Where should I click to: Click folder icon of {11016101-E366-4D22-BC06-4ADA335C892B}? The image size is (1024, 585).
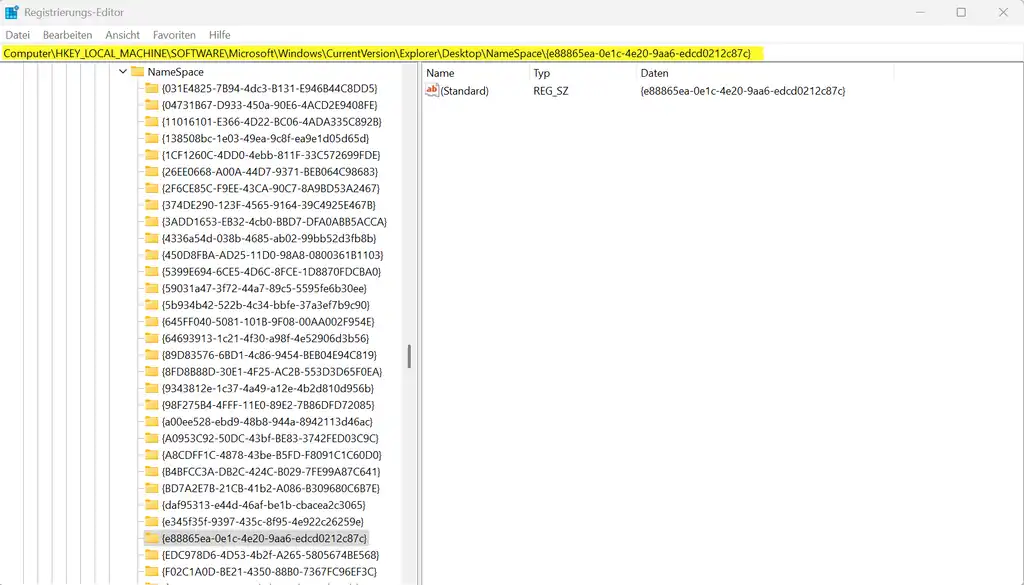(152, 121)
